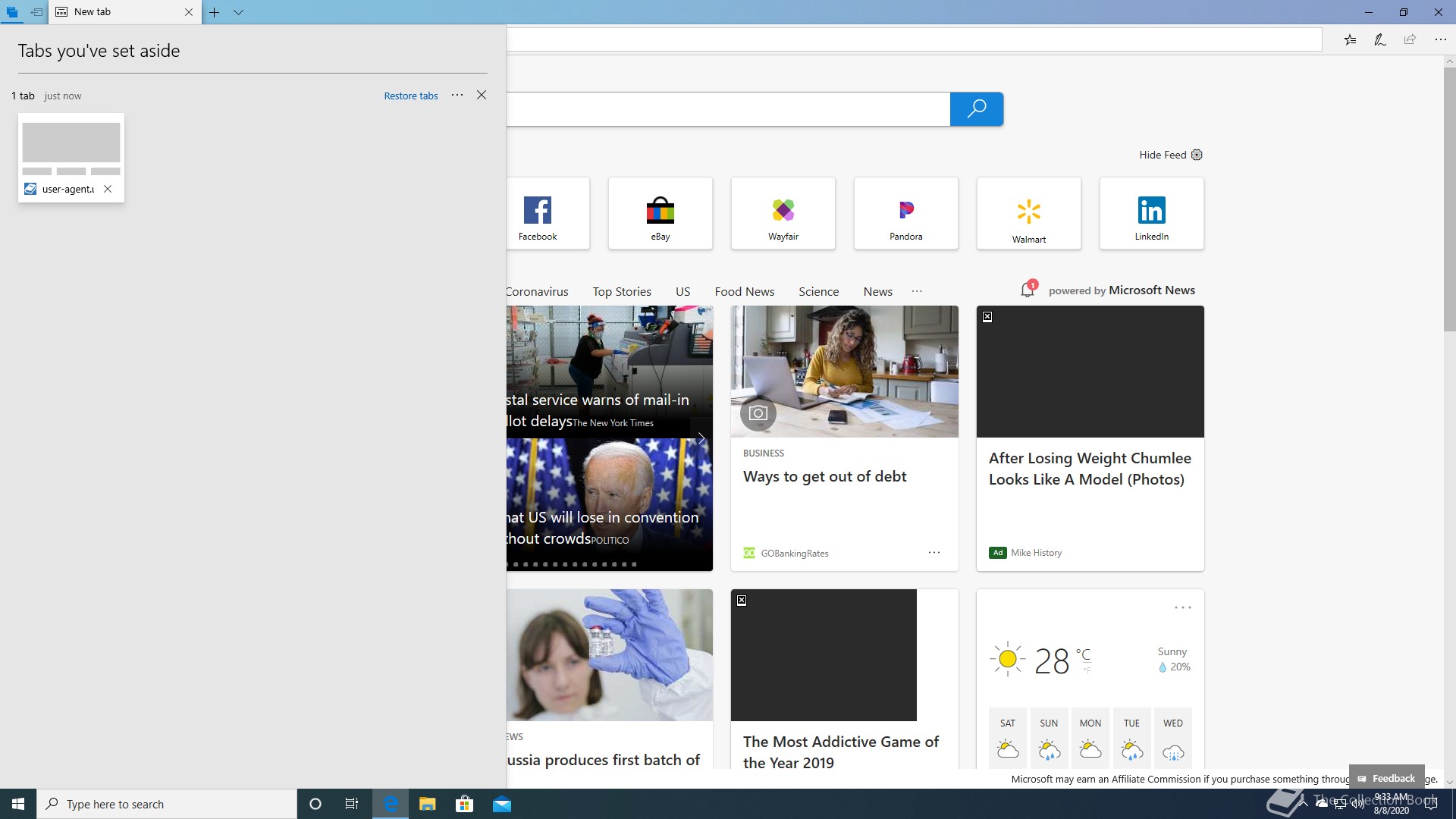This screenshot has height=819, width=1456.
Task: Open Microsoft Store from taskbar
Action: 464,804
